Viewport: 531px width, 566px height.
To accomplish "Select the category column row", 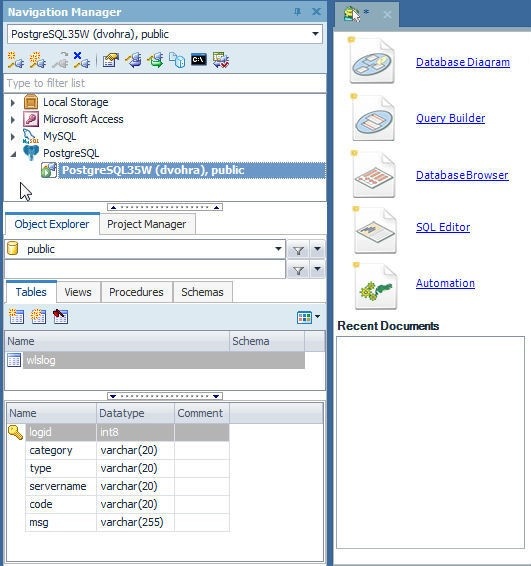I will click(x=127, y=450).
